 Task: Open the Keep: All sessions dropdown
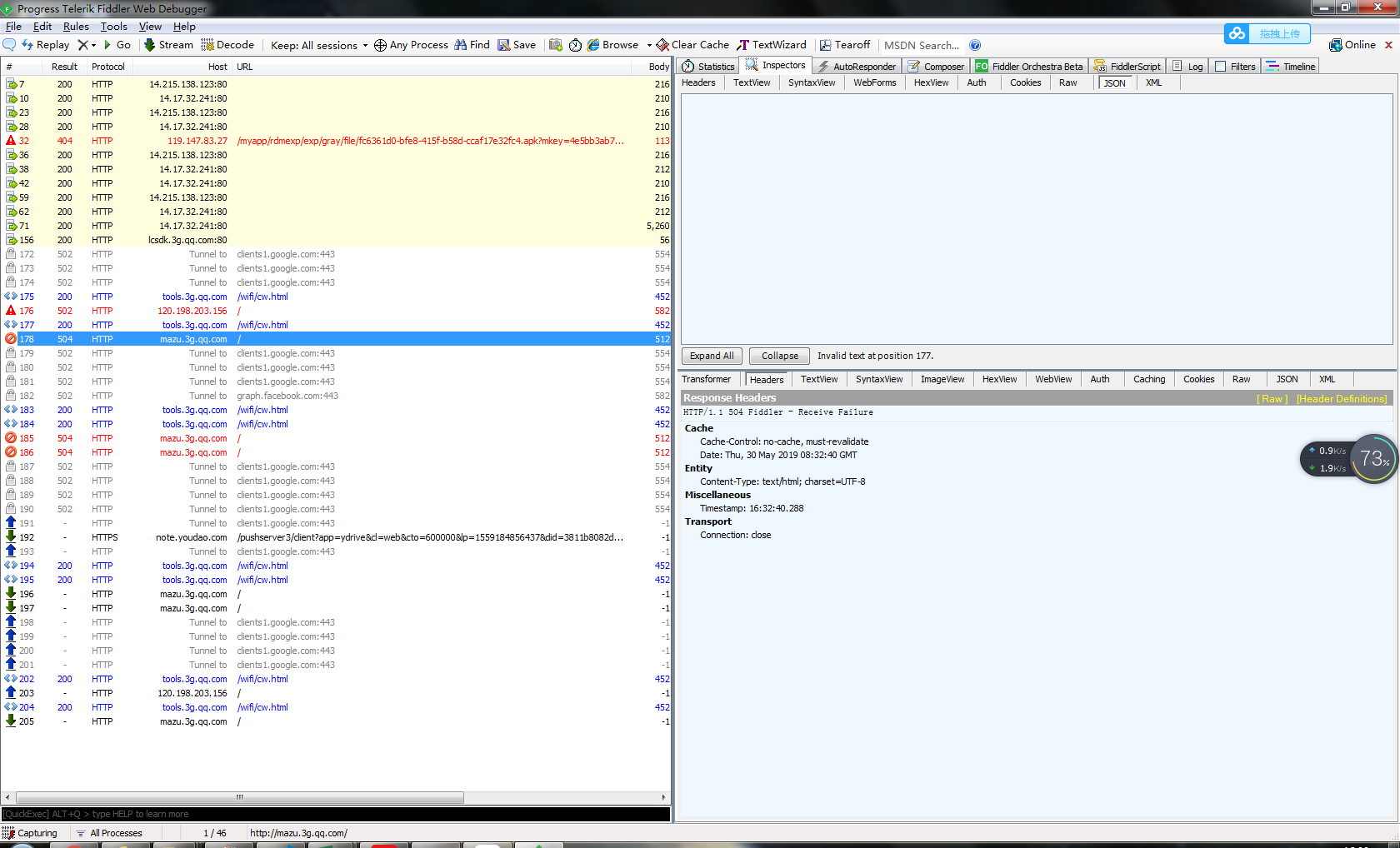coord(317,45)
